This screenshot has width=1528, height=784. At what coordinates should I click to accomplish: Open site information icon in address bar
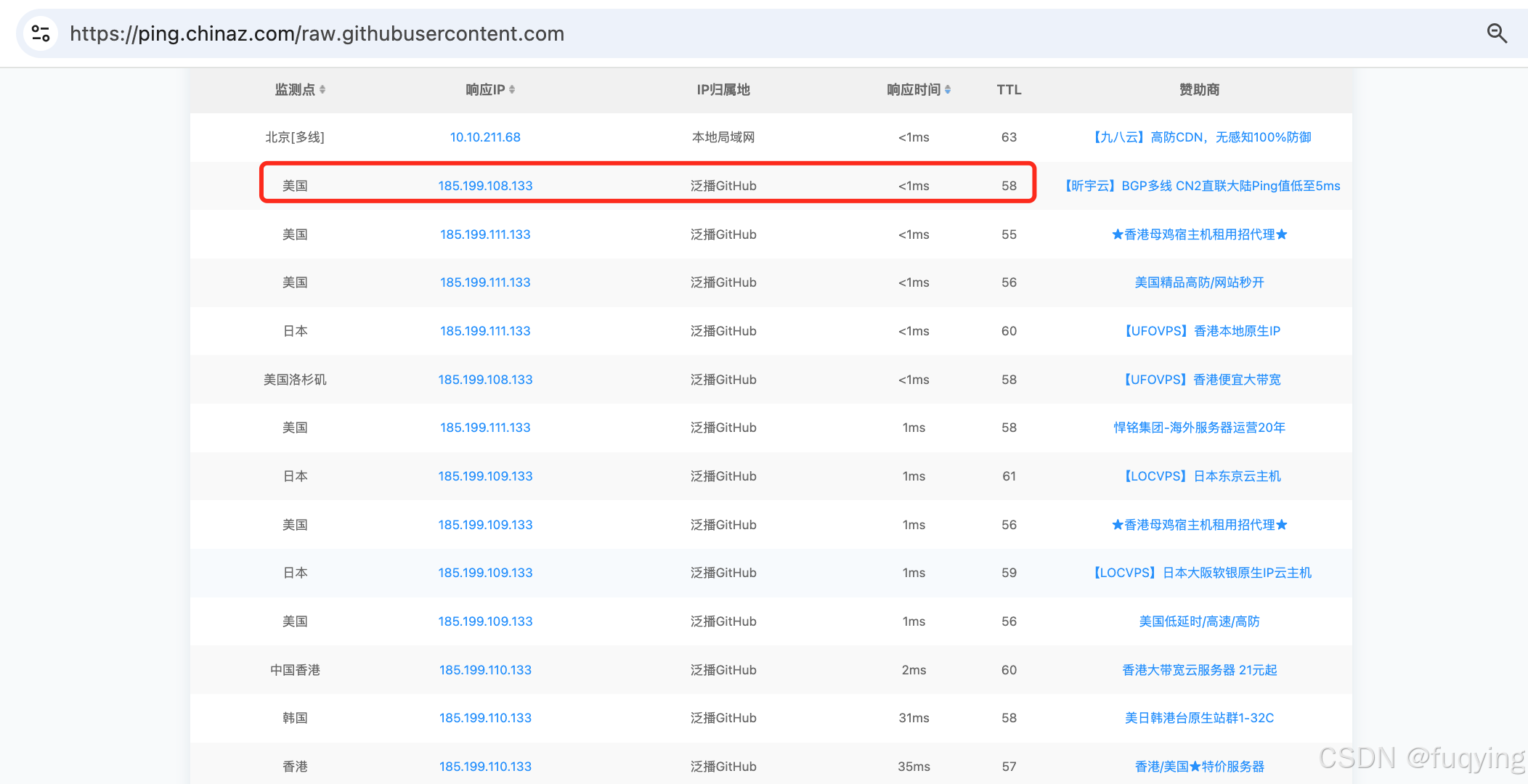[x=41, y=33]
